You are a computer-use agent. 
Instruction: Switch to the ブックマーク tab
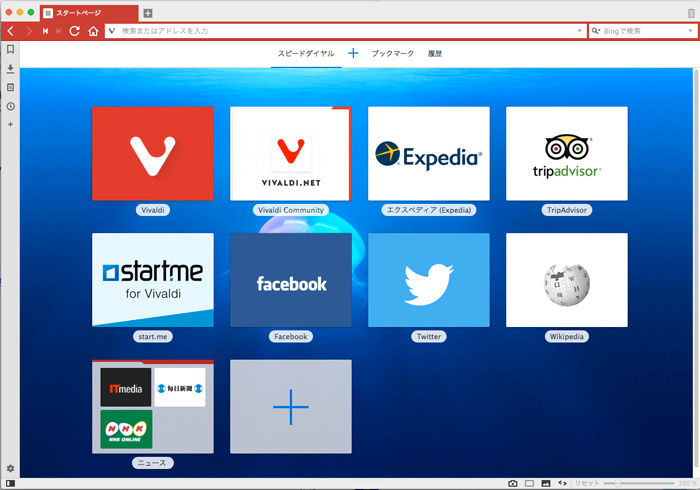393,54
